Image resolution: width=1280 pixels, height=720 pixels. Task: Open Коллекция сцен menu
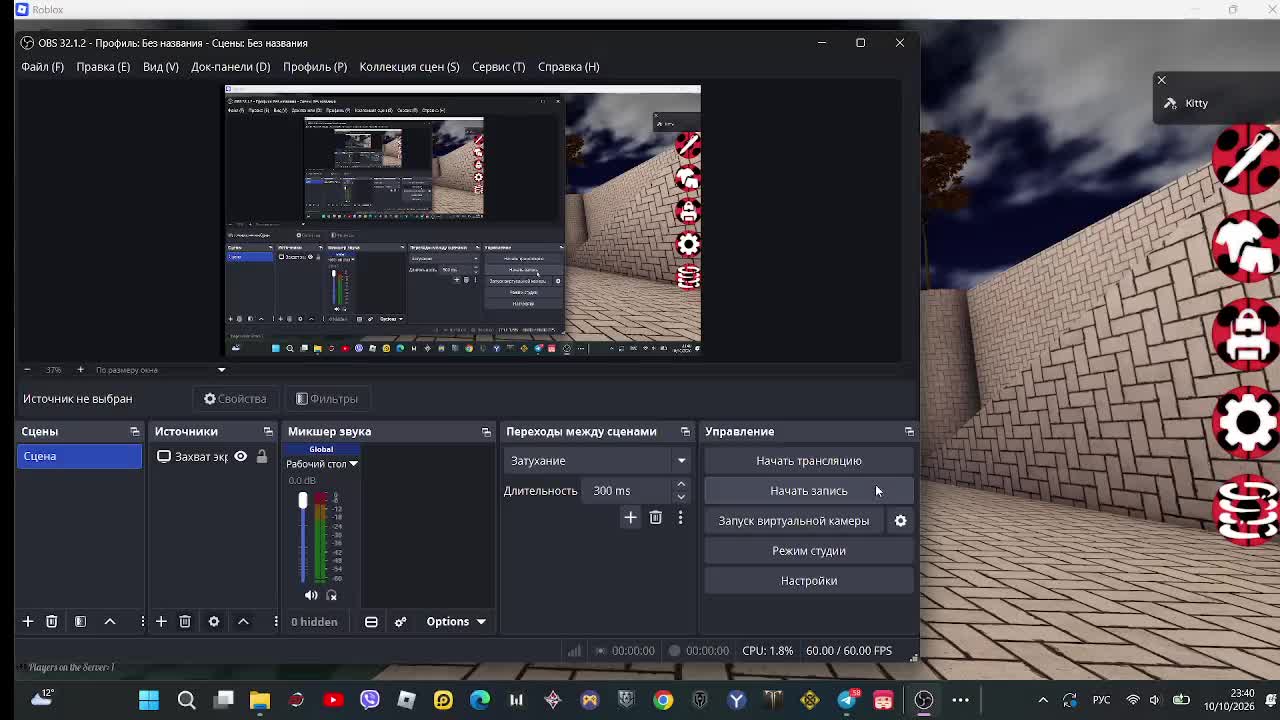409,66
